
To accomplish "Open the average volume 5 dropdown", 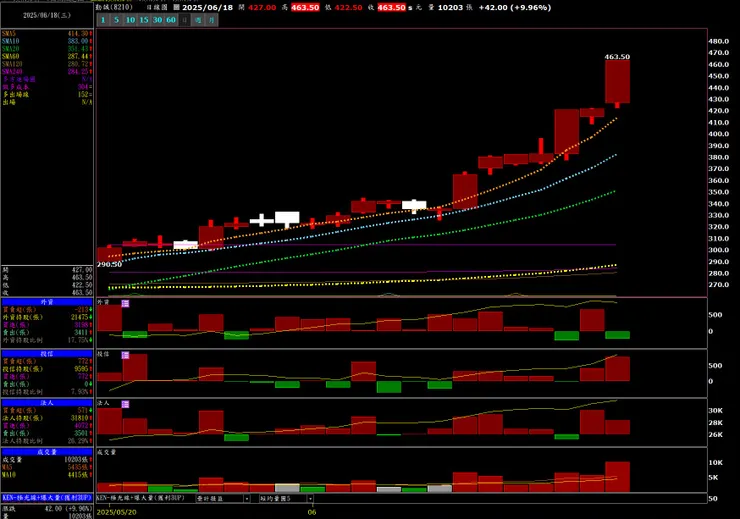I will point(286,498).
